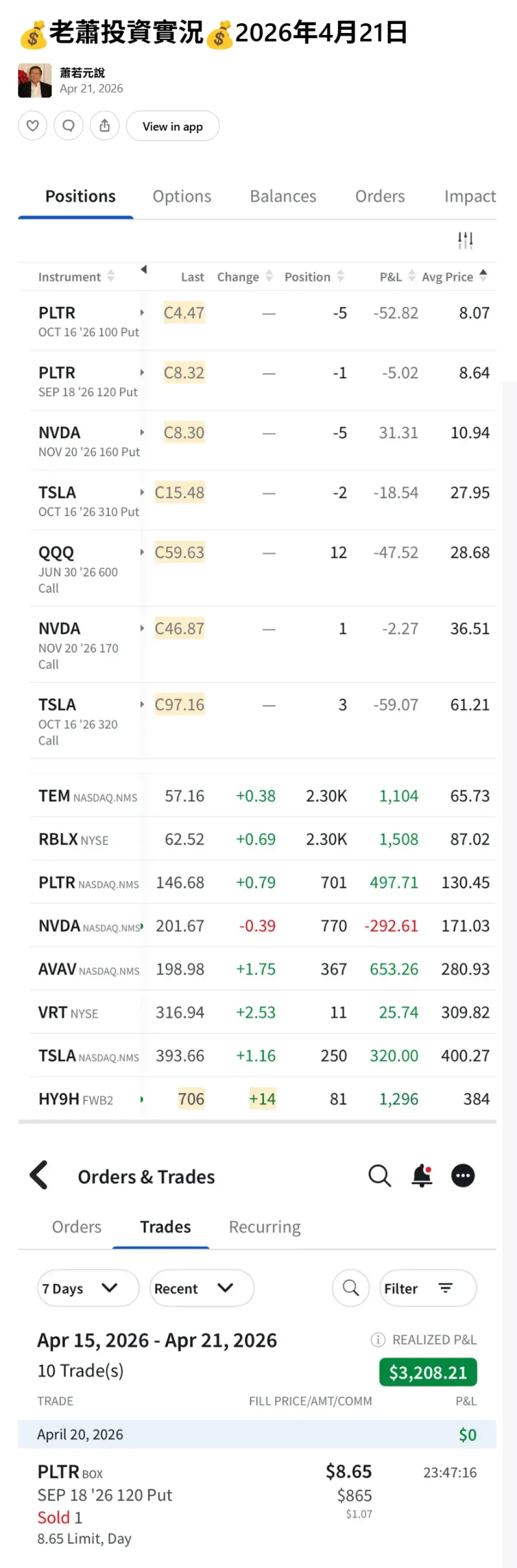
Task: Open the trades Filter button
Action: click(427, 1288)
